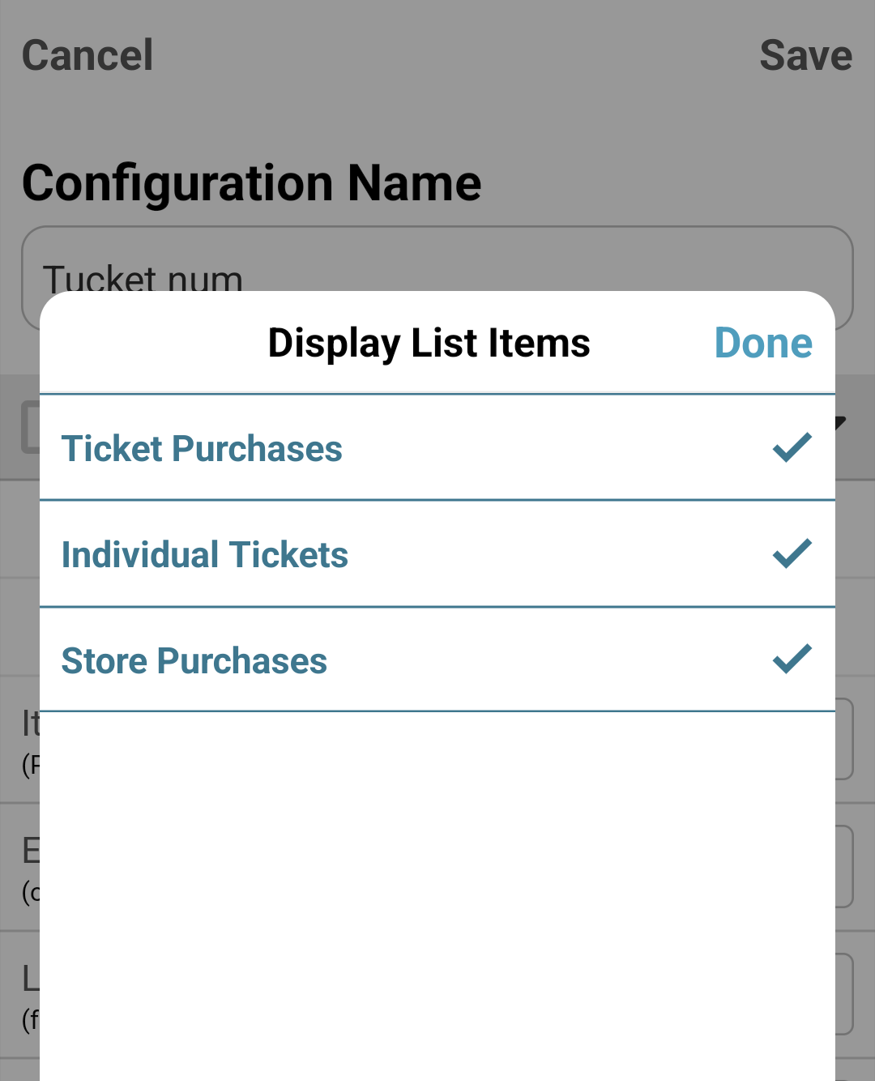Click empty area below Store Purchases row
This screenshot has width=875, height=1081.
[437, 896]
